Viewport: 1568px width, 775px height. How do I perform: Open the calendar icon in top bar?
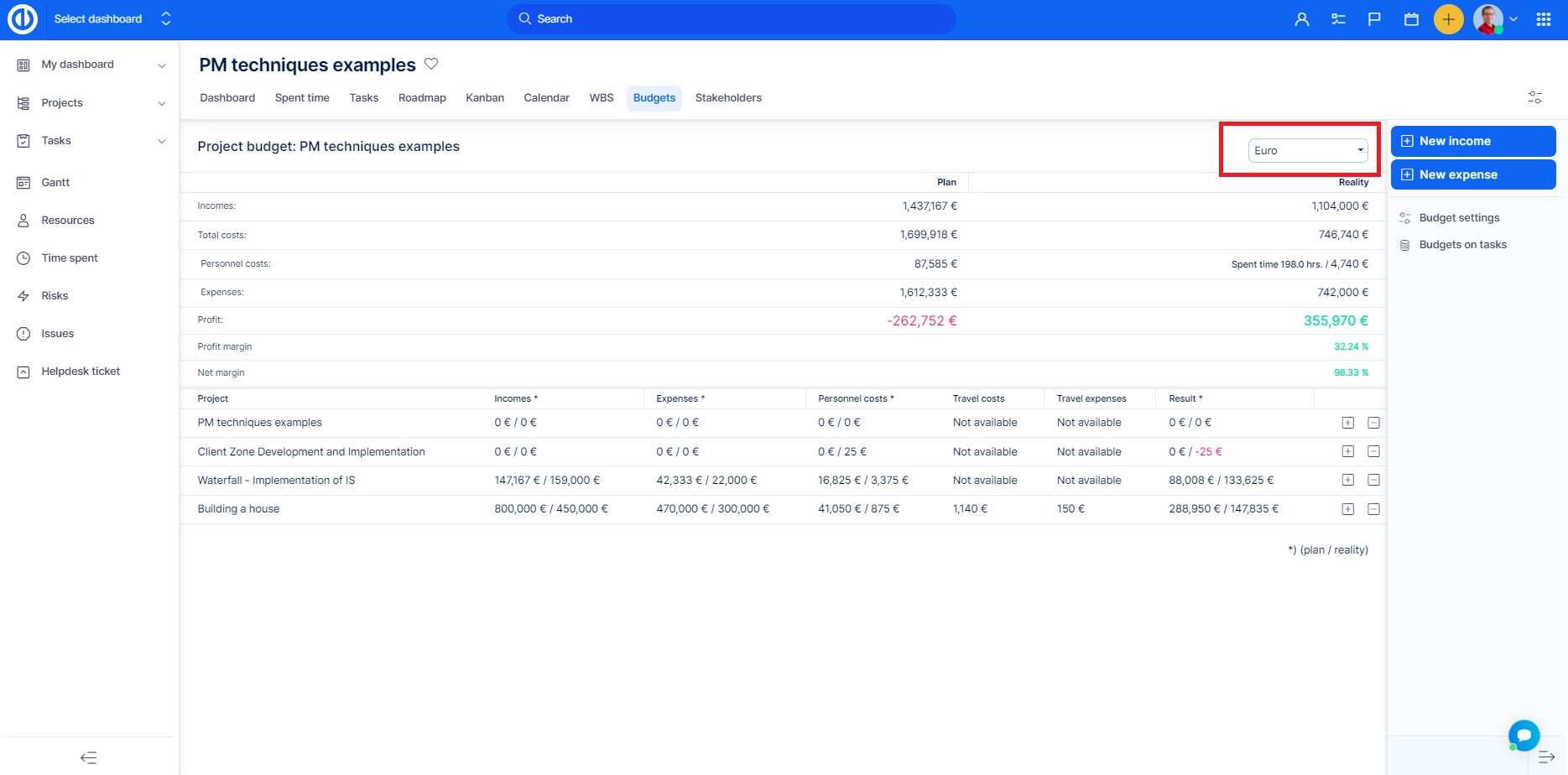(x=1411, y=19)
